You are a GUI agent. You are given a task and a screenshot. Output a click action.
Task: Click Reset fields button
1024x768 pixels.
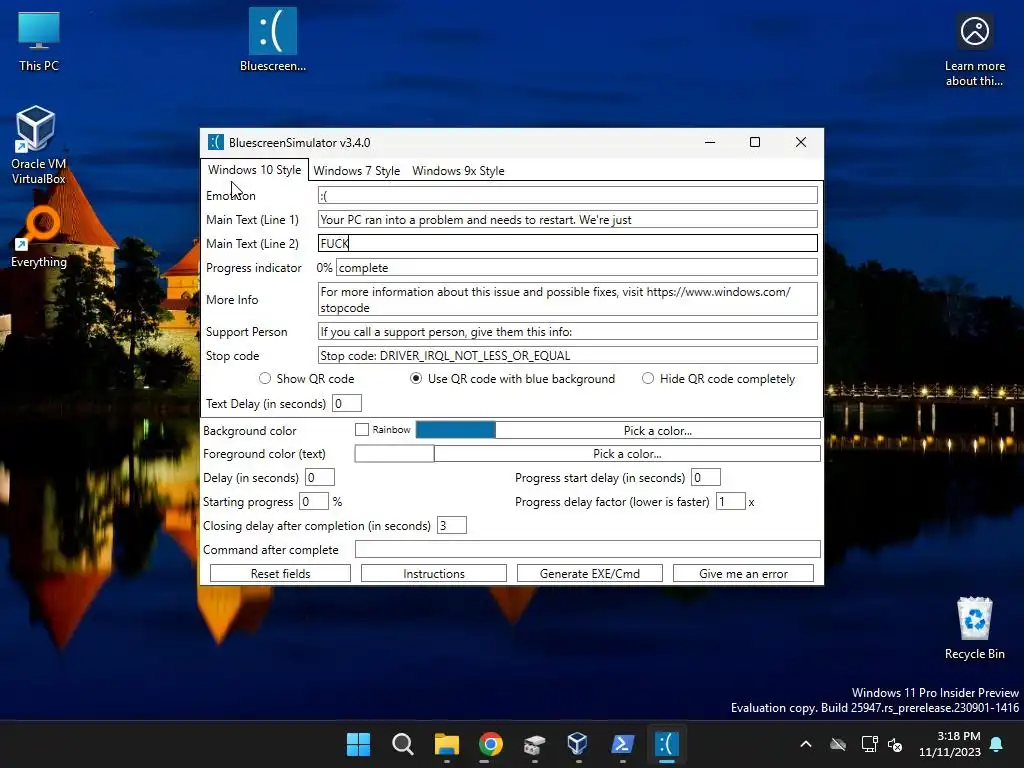(x=280, y=573)
